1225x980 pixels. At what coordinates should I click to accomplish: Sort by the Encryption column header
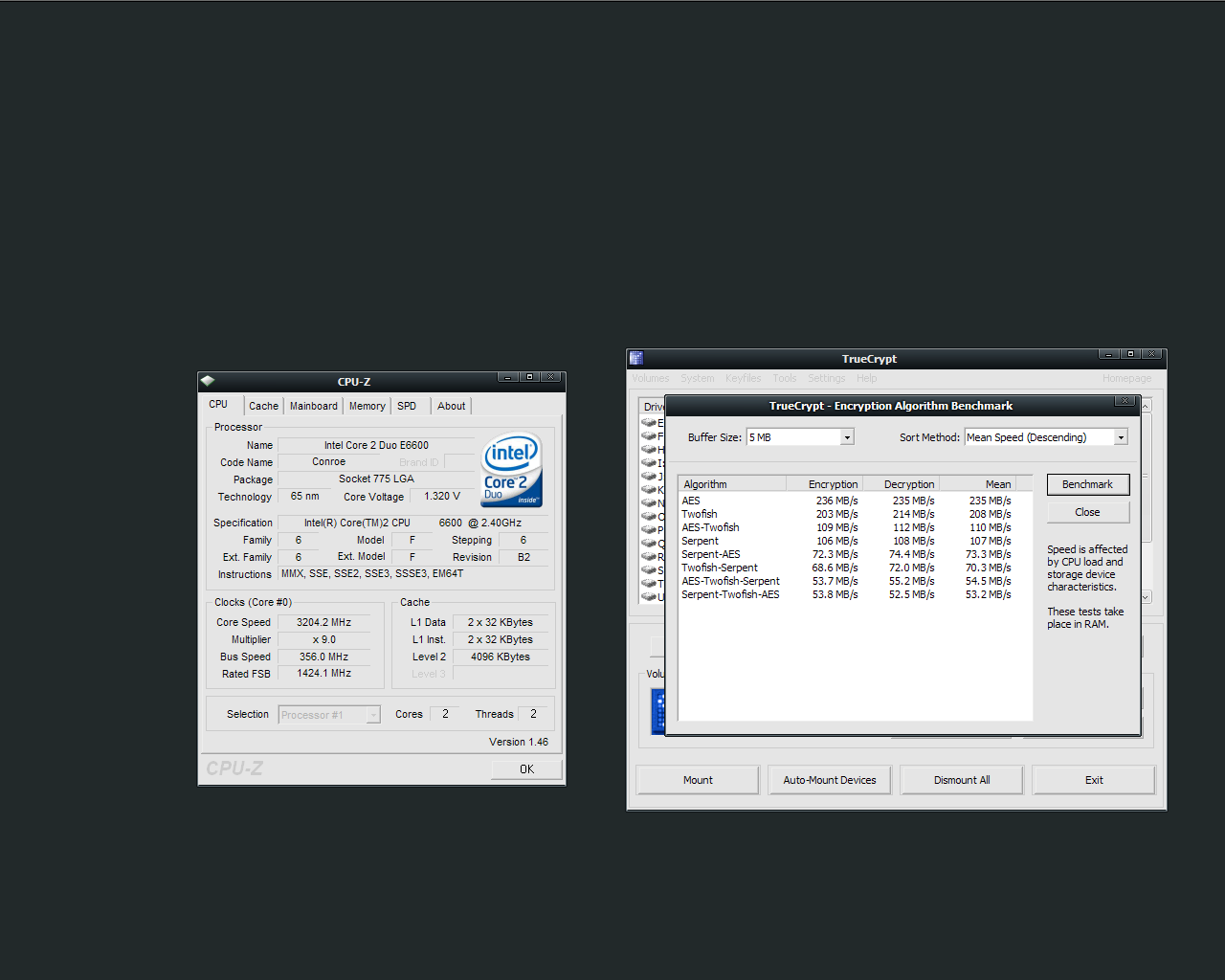tap(824, 484)
